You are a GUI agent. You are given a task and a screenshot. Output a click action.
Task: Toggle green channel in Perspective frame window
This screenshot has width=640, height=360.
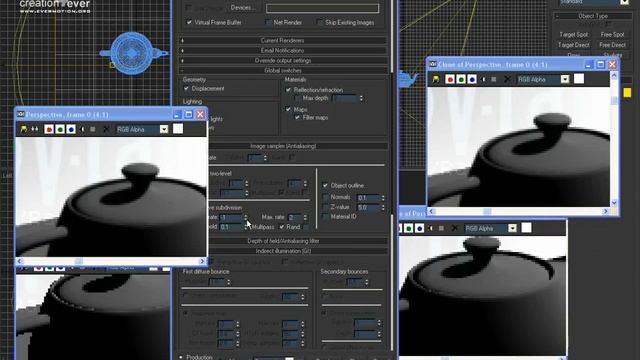click(x=60, y=129)
